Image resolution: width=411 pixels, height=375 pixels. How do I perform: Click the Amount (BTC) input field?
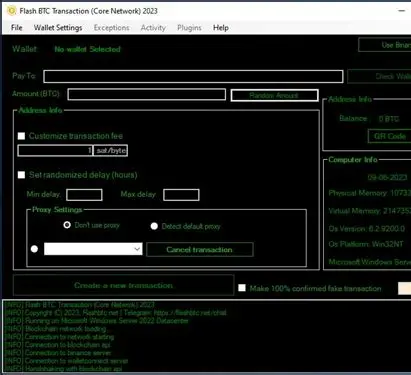147,94
